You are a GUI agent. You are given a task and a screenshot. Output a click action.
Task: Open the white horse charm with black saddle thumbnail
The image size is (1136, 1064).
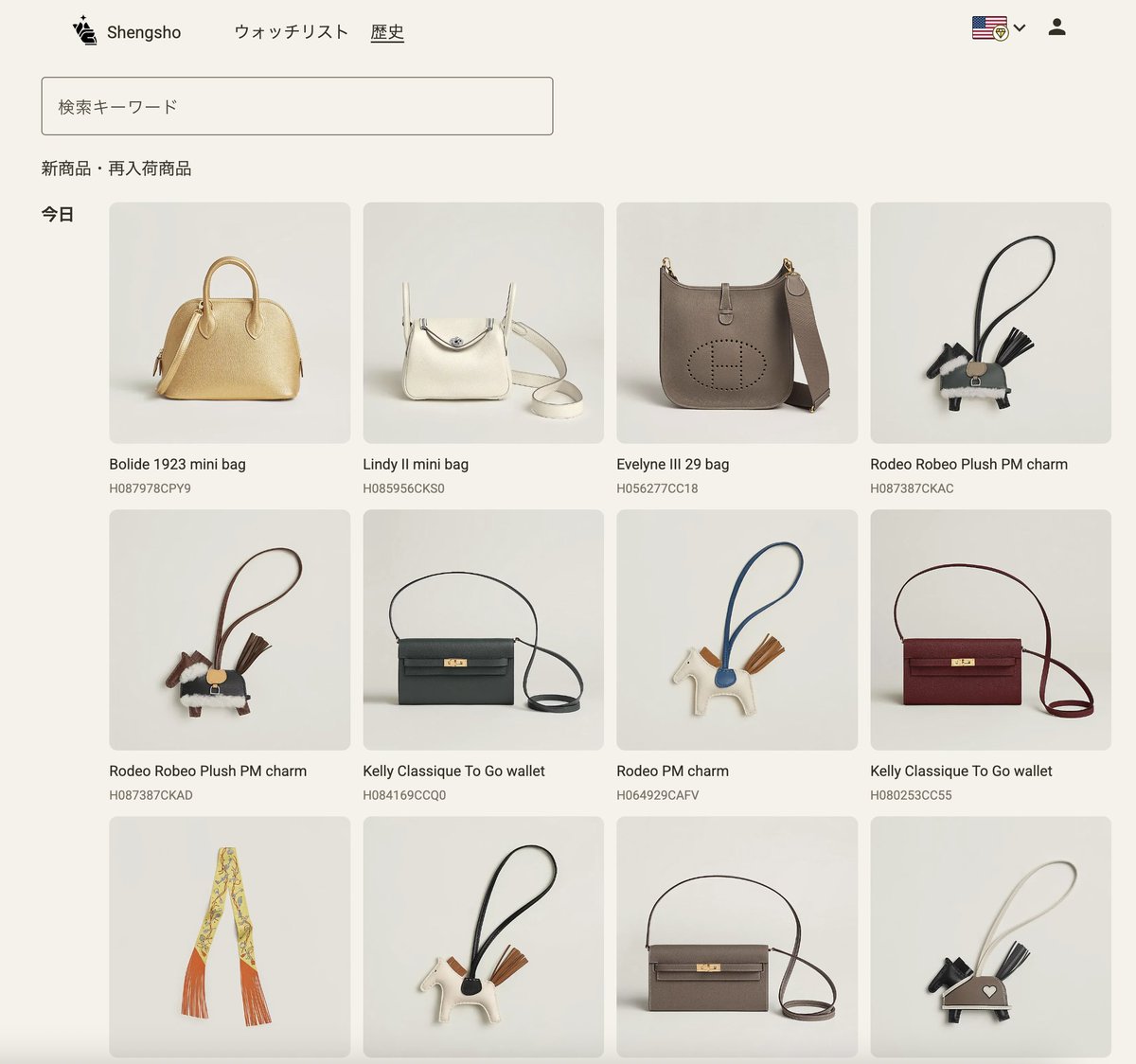coord(484,937)
